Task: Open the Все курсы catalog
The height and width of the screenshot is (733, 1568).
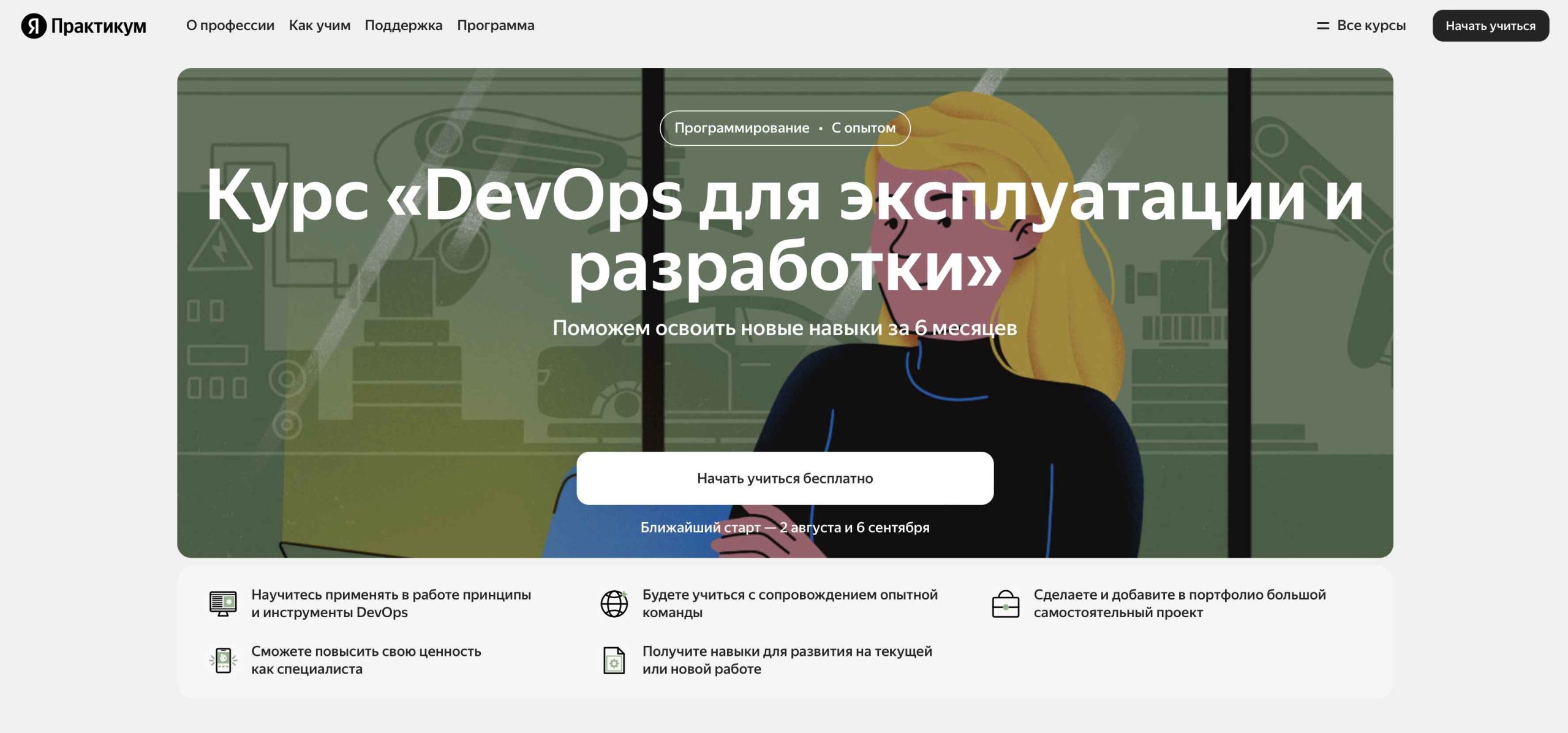Action: pos(1371,26)
